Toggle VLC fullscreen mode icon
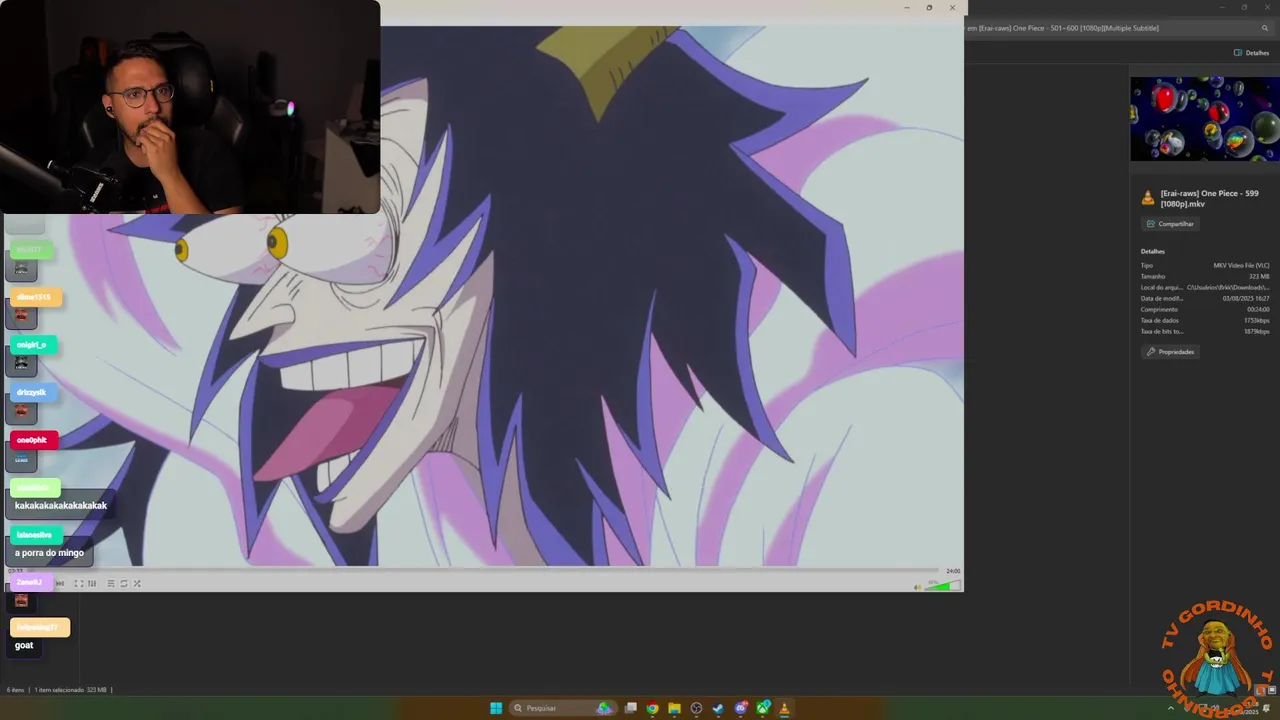The width and height of the screenshot is (1280, 720). pos(79,583)
